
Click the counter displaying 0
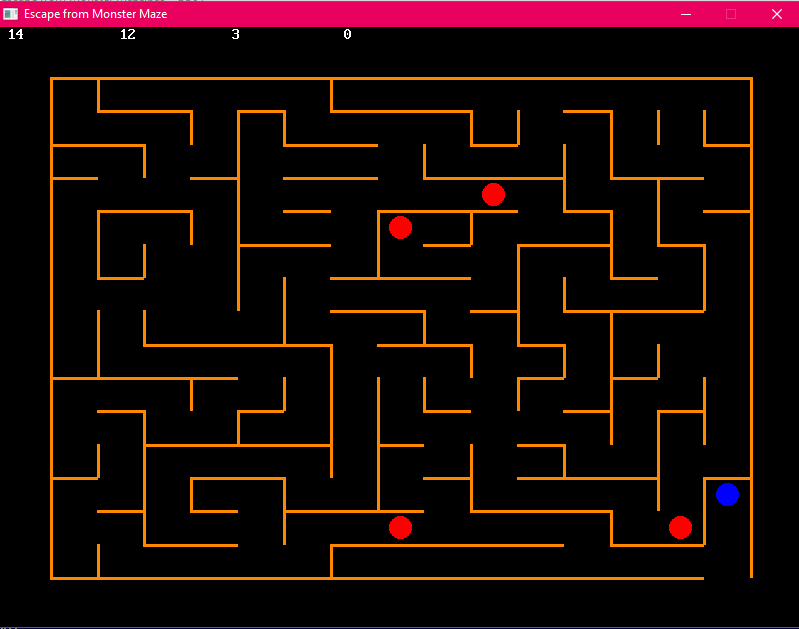[347, 35]
